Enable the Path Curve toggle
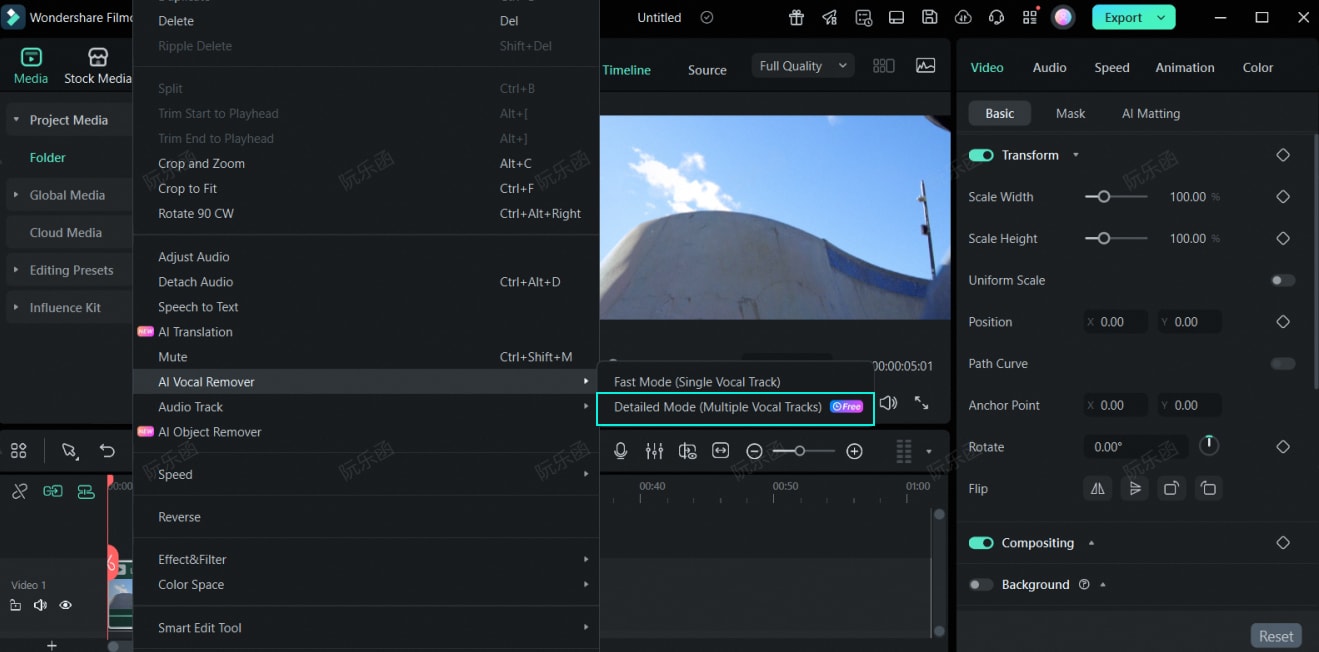Screen dimensions: 1319x652 [1281, 363]
